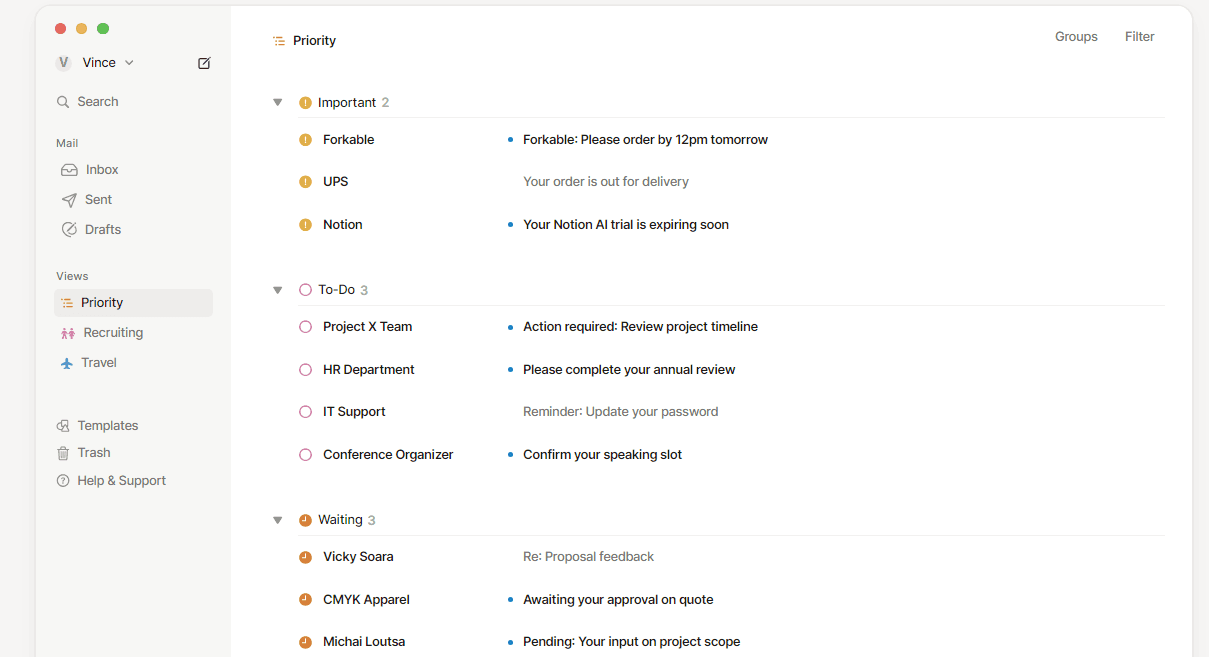Click the Templates icon in the sidebar
The image size is (1209, 657).
coord(64,425)
